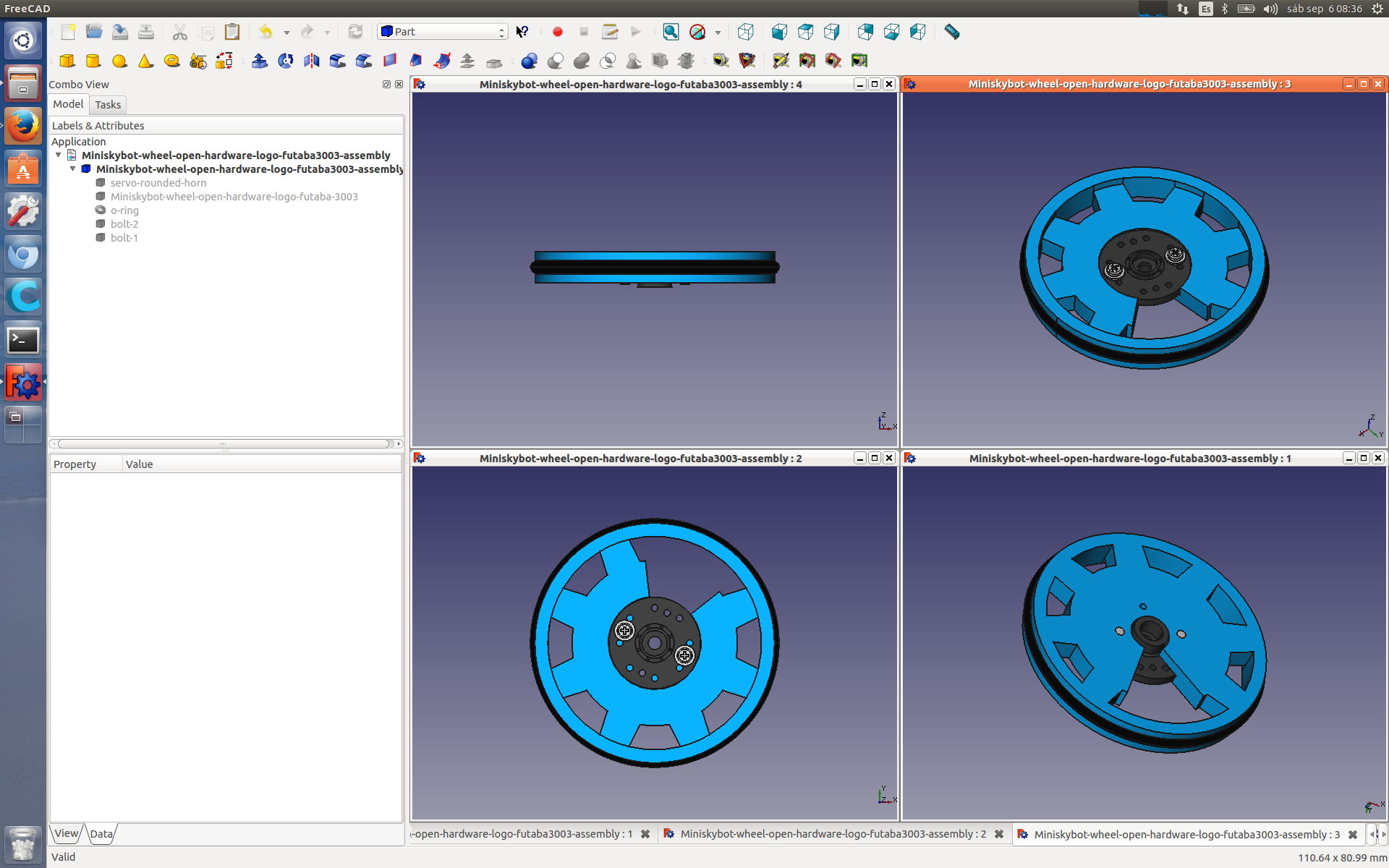Set the axonometric view cube icon
The image size is (1389, 868).
click(745, 32)
